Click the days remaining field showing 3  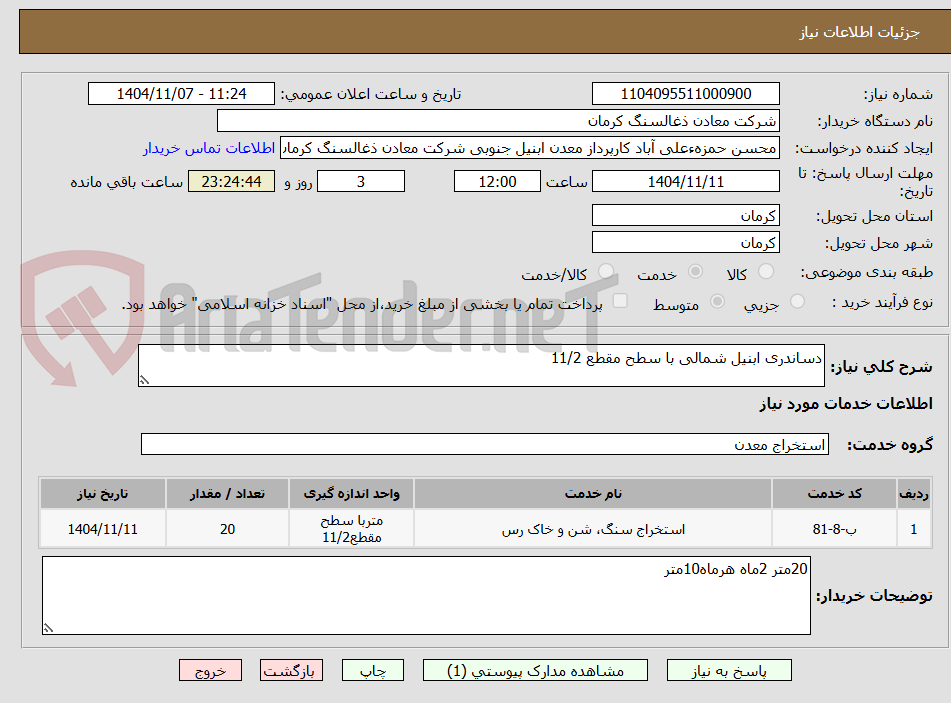pyautogui.click(x=361, y=181)
